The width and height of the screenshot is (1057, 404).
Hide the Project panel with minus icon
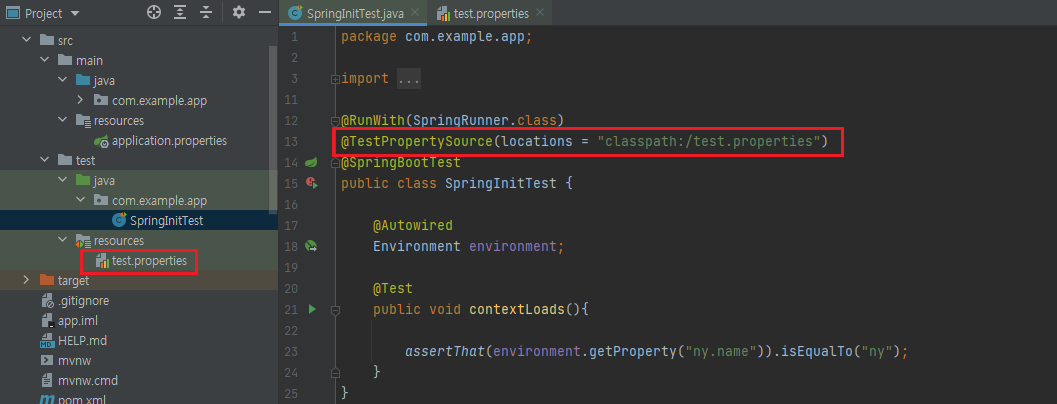[264, 12]
